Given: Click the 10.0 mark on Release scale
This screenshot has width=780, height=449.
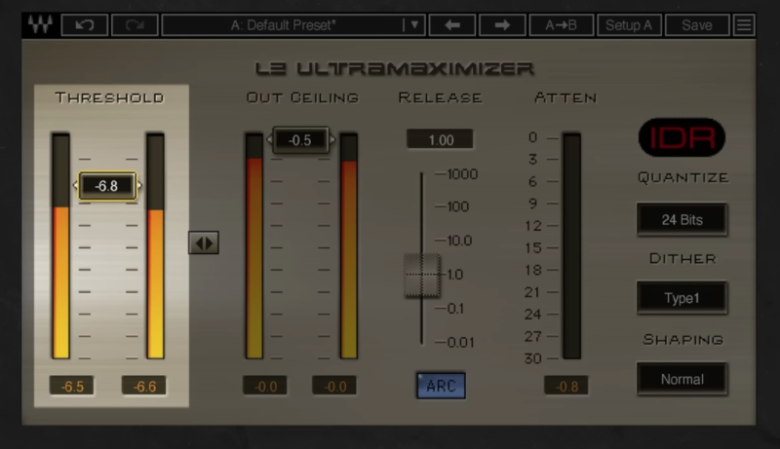Looking at the screenshot, I should (x=459, y=241).
